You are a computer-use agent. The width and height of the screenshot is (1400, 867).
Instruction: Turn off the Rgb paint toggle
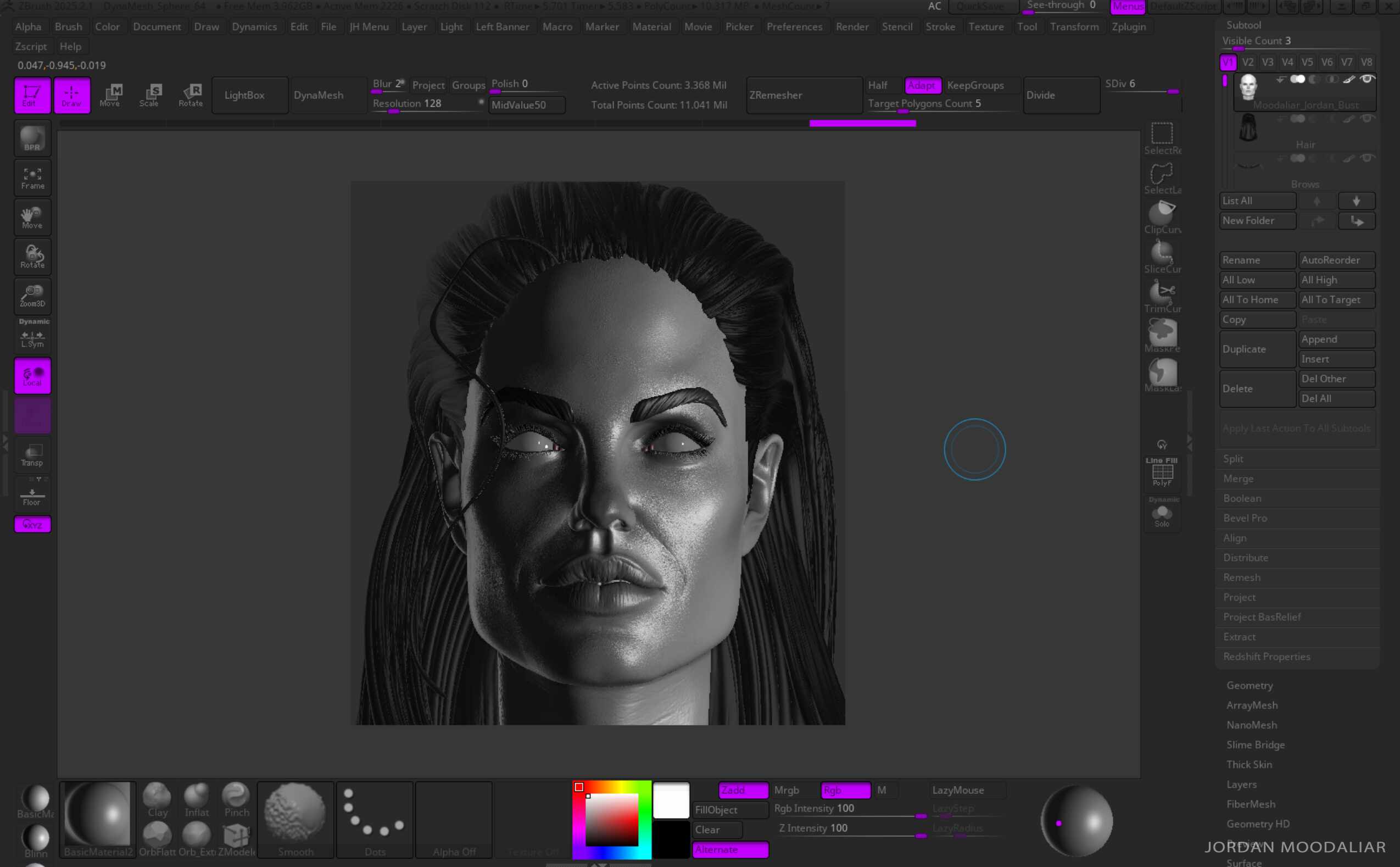tap(845, 790)
